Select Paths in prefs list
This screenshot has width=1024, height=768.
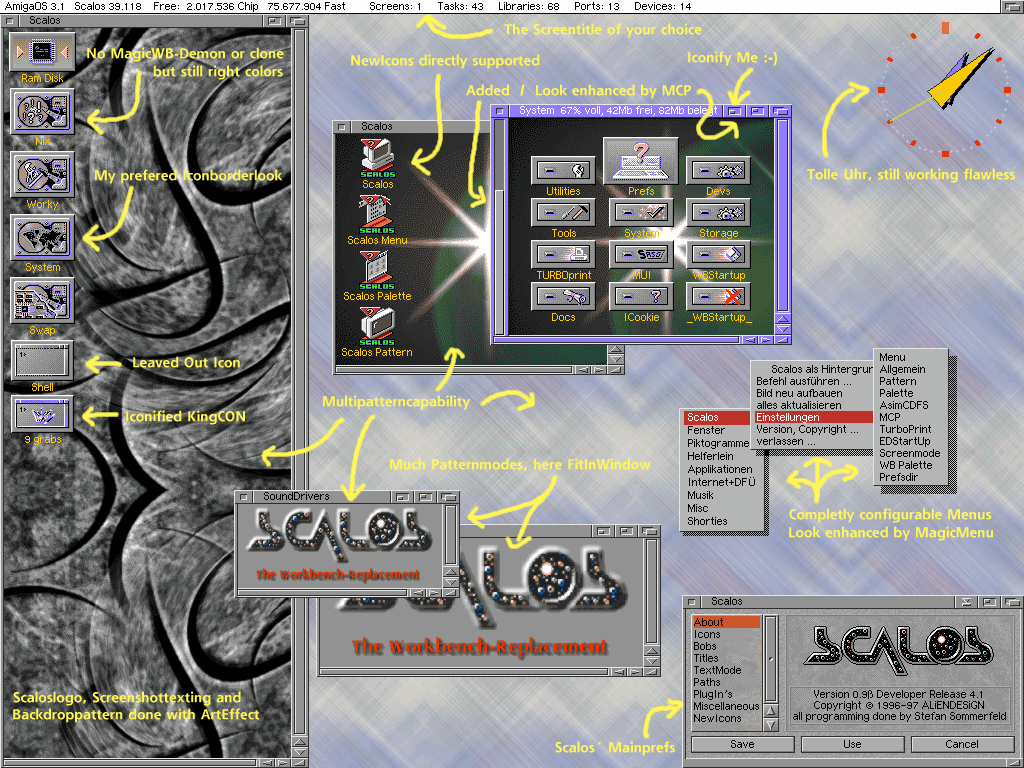[x=726, y=682]
